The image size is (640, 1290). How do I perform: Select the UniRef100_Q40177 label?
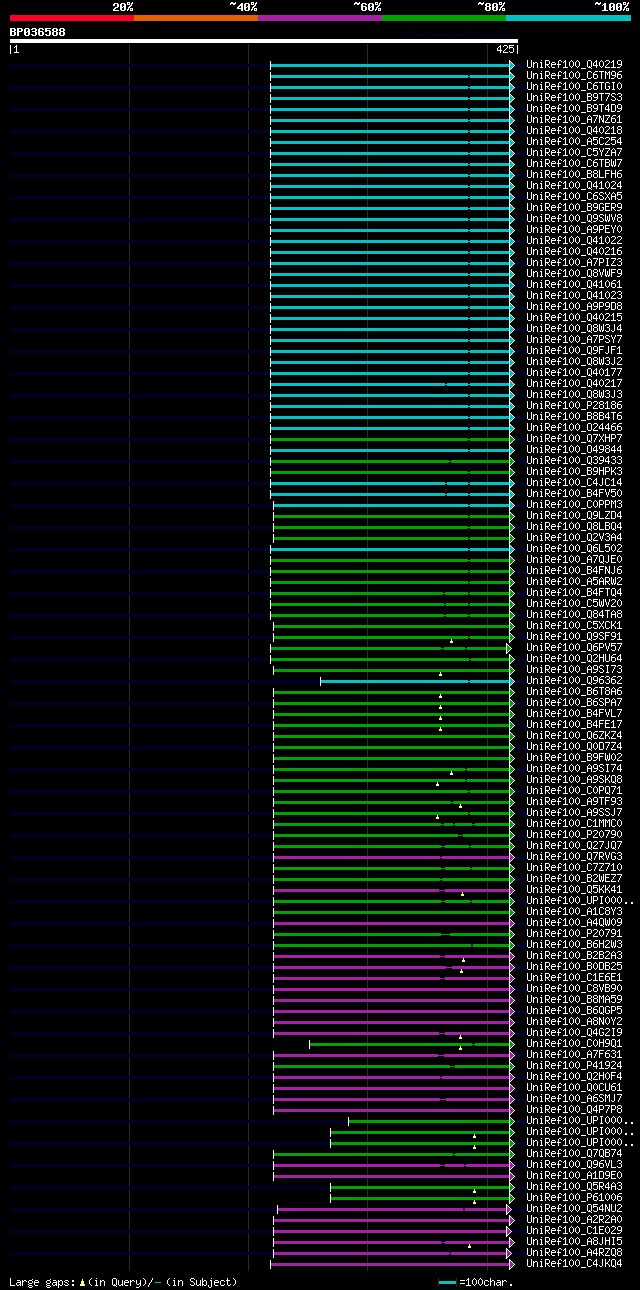[574, 373]
